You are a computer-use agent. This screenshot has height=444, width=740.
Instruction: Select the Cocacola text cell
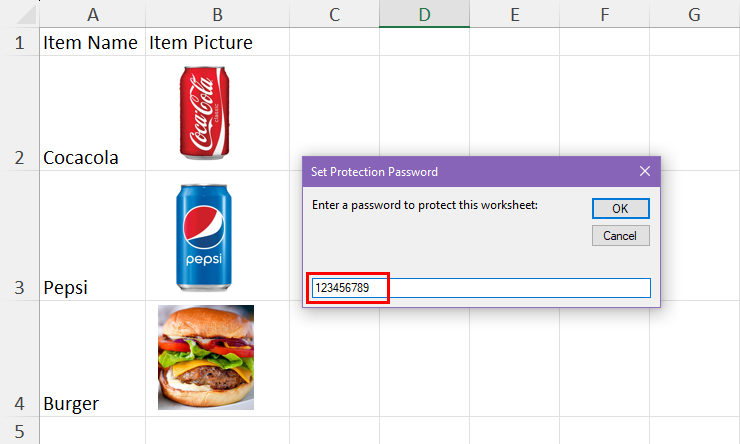click(92, 114)
